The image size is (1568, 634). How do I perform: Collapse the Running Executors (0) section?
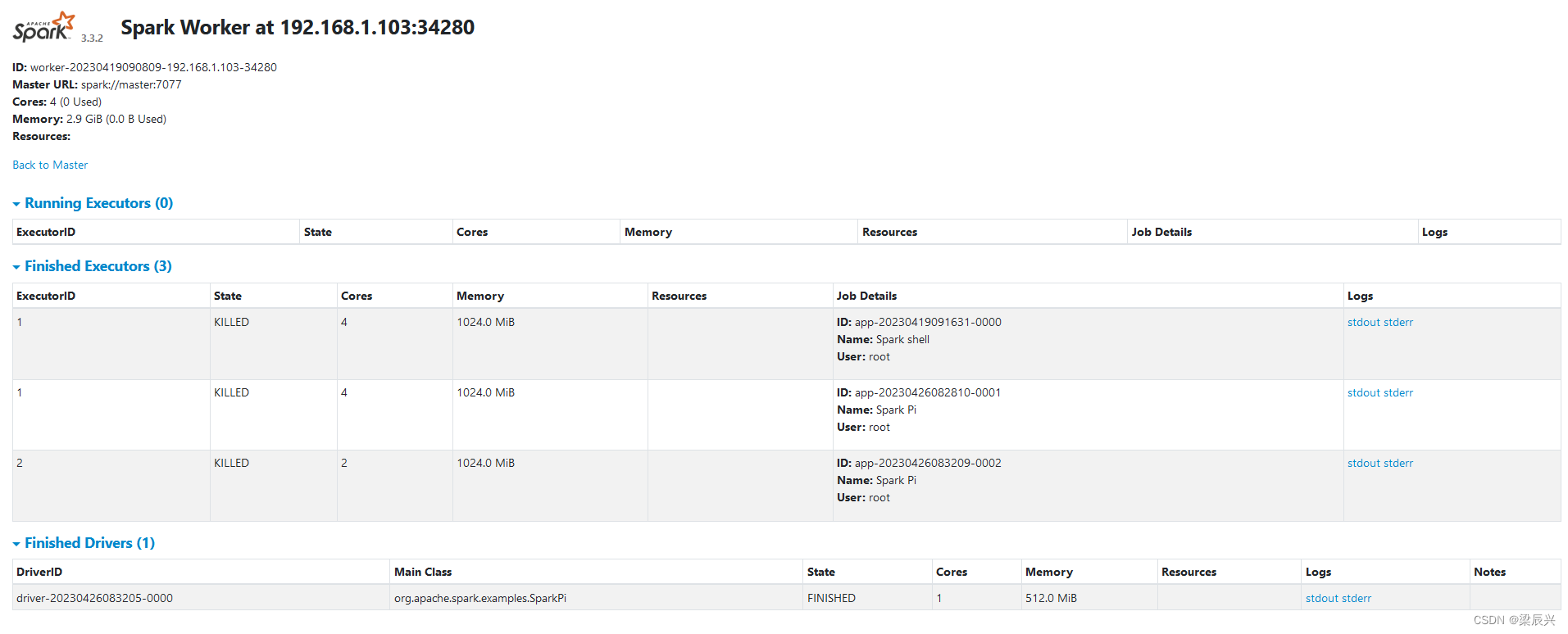click(93, 203)
